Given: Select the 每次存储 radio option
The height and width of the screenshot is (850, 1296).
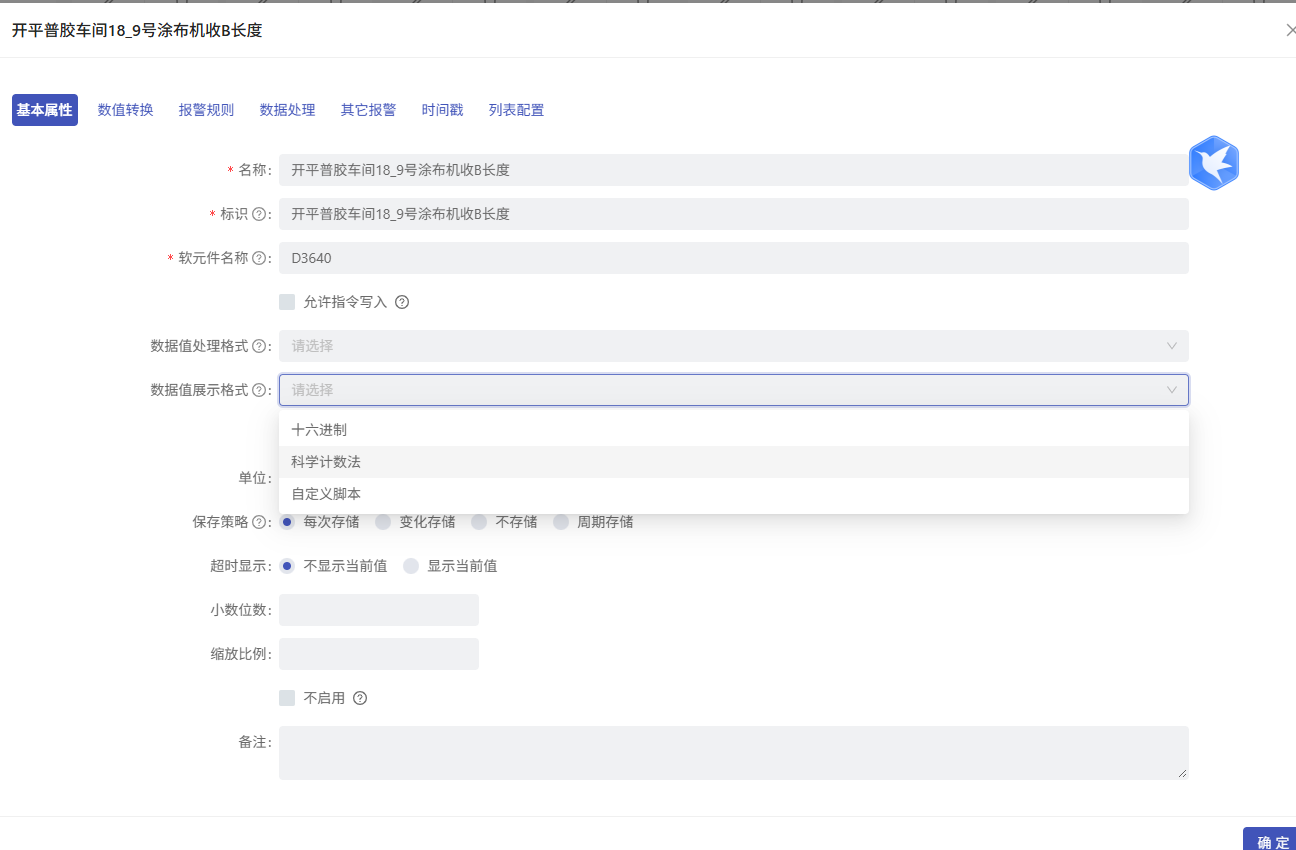Looking at the screenshot, I should pos(287,522).
